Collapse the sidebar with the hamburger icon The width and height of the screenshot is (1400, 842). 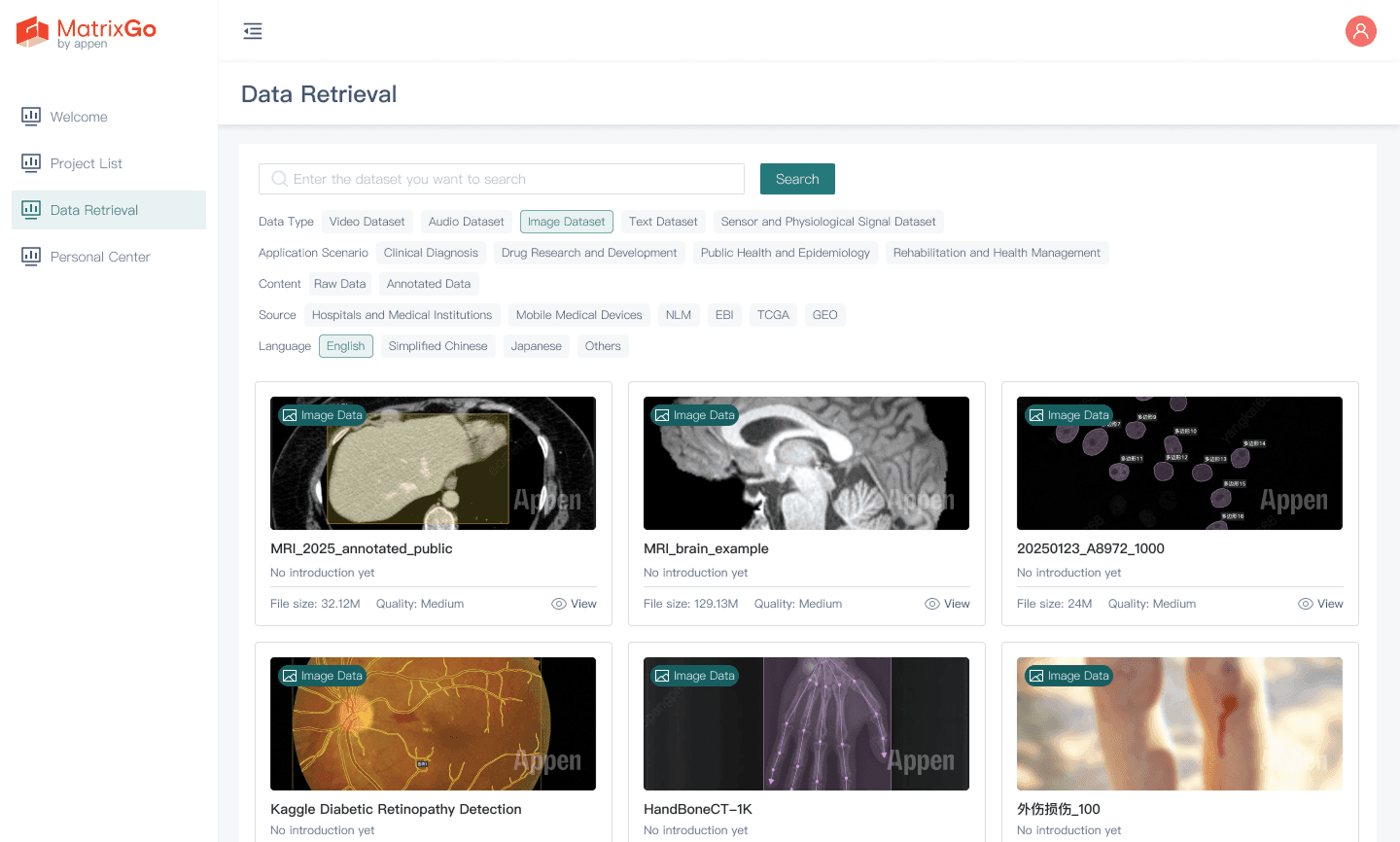click(253, 31)
